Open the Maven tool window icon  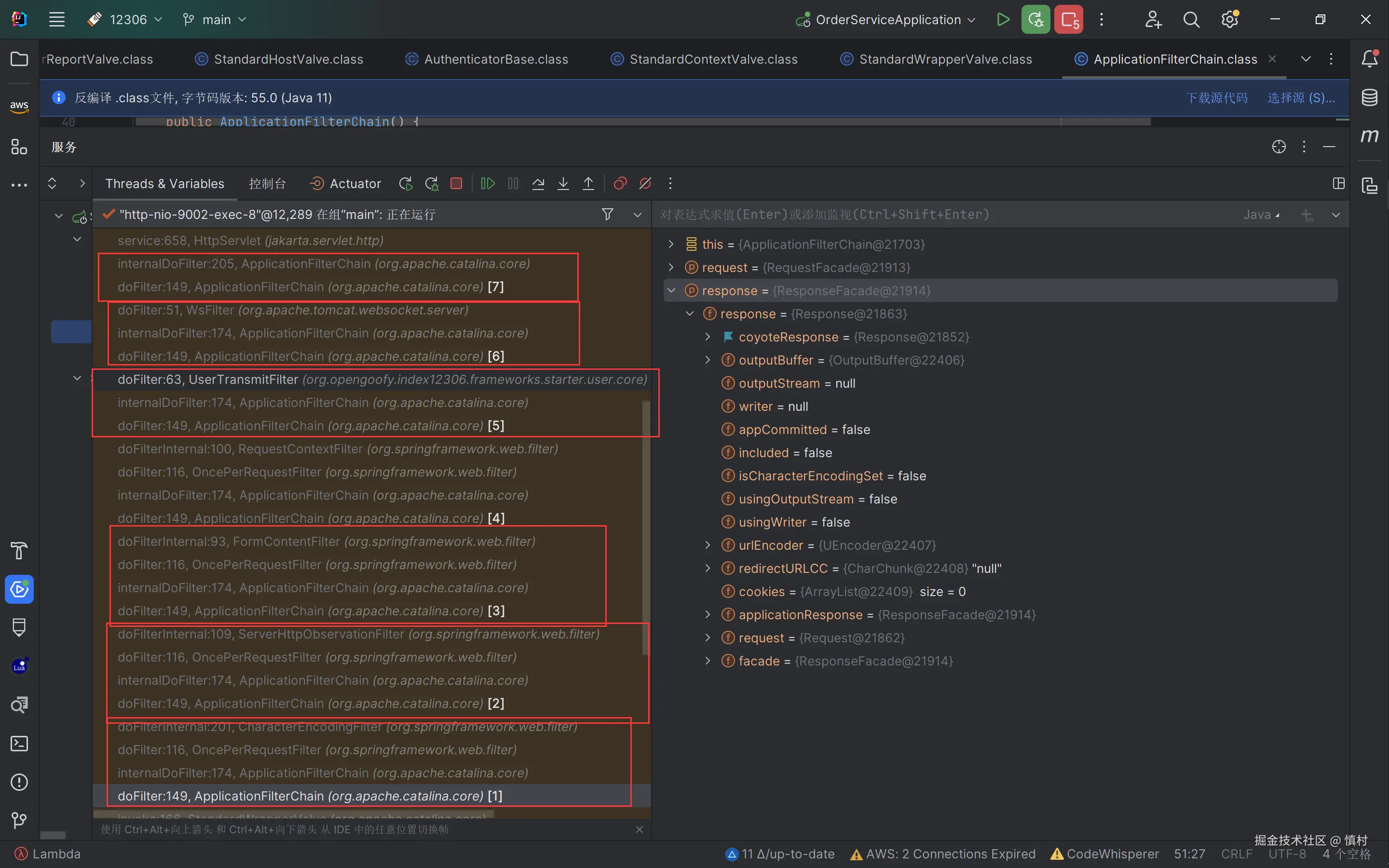pyautogui.click(x=1370, y=136)
